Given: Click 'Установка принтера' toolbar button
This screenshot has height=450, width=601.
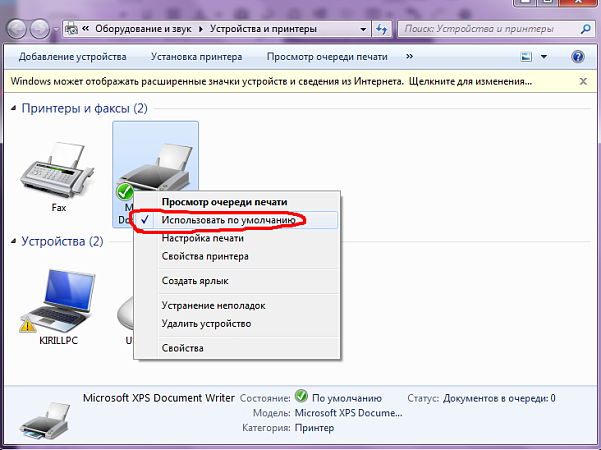Looking at the screenshot, I should click(x=196, y=57).
